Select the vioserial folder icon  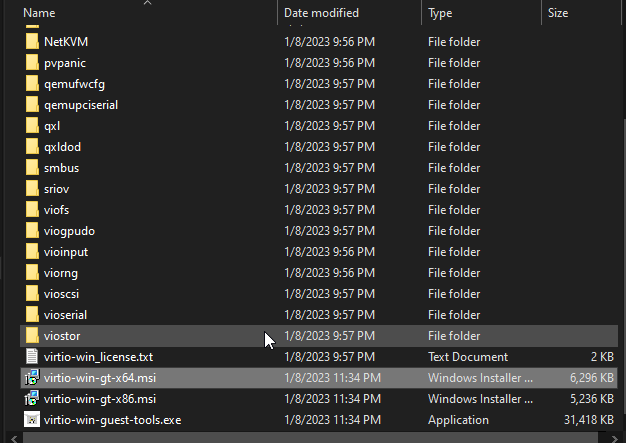tap(32, 314)
